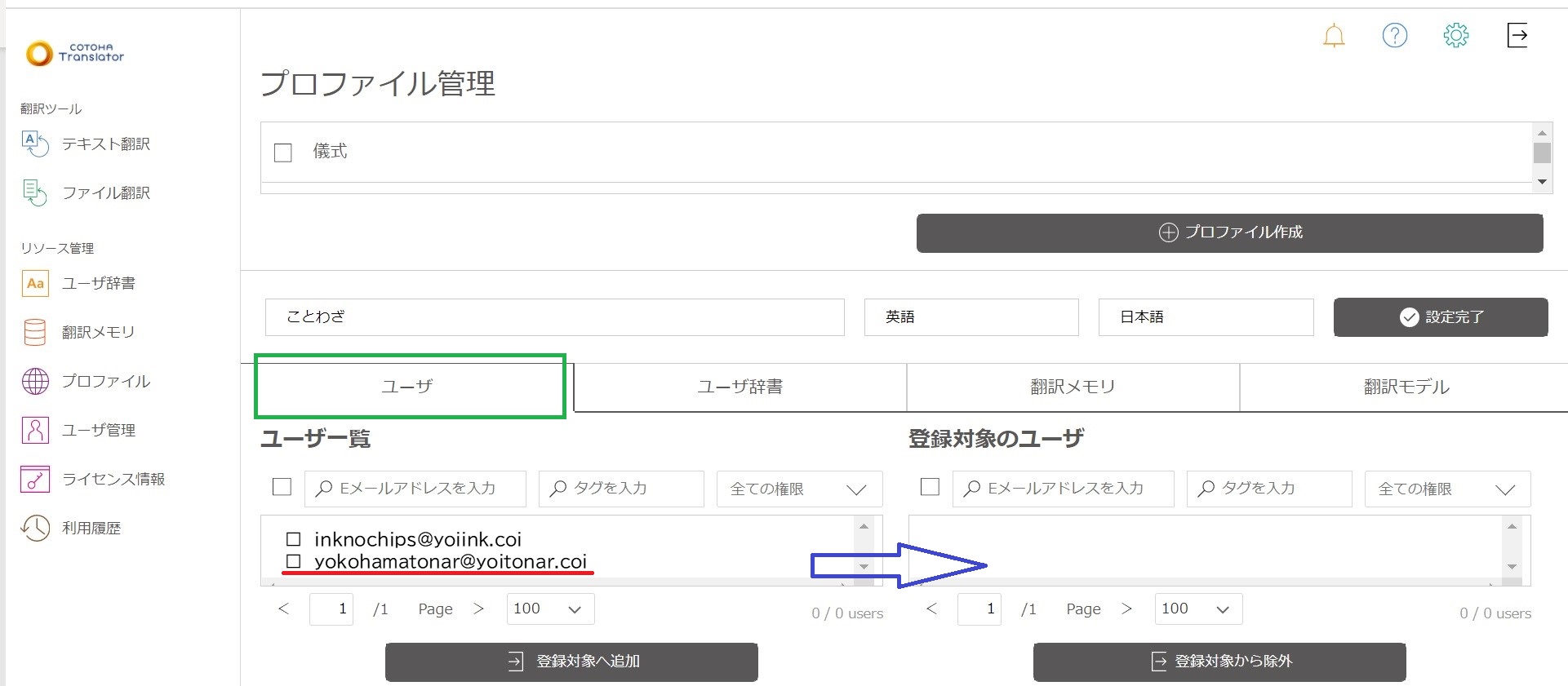Click the help question mark icon
Viewport: 1568px width, 686px height.
1394,35
